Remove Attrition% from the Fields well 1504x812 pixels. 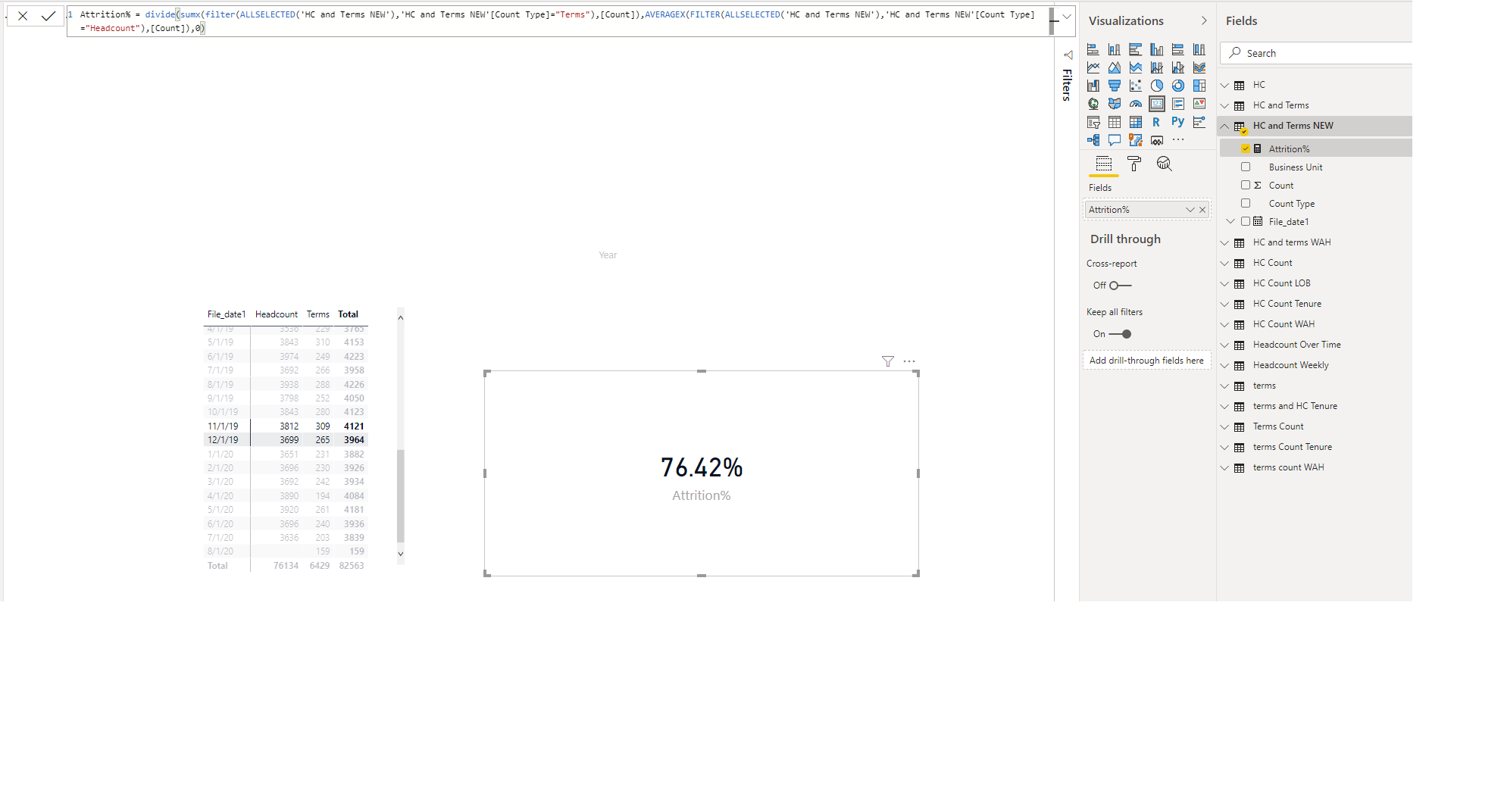[x=1202, y=210]
